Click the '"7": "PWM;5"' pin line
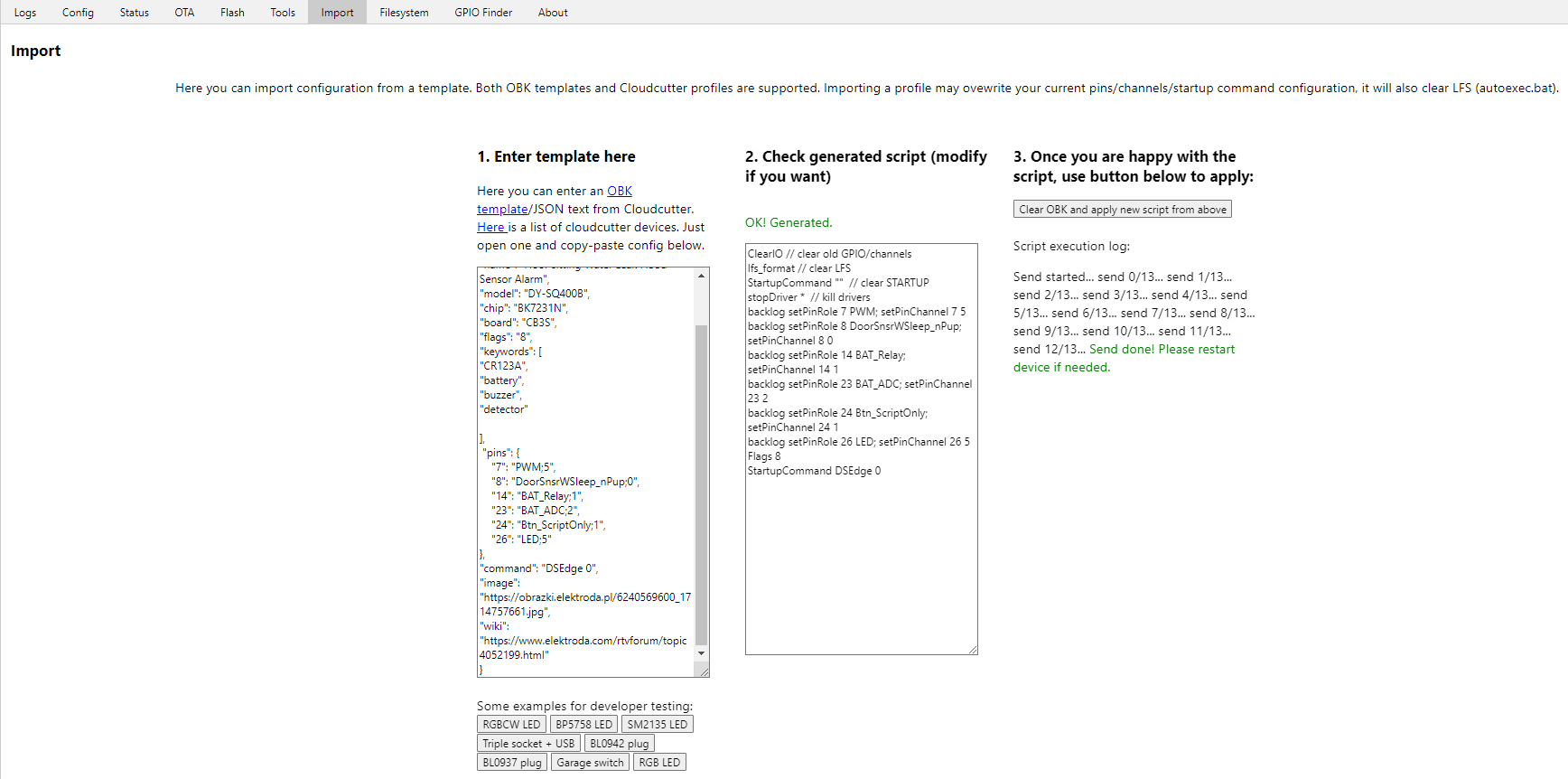 click(x=524, y=467)
